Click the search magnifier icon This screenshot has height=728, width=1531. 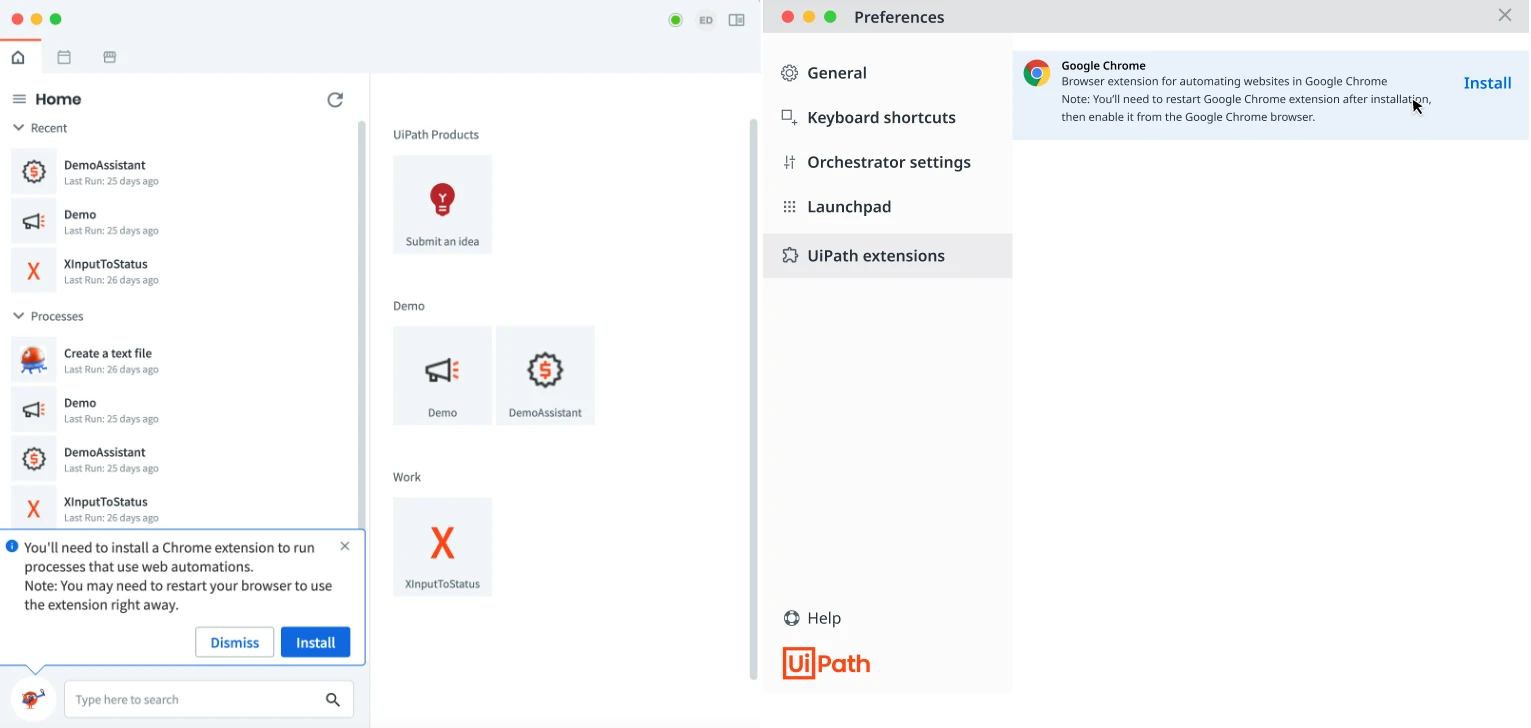(333, 700)
